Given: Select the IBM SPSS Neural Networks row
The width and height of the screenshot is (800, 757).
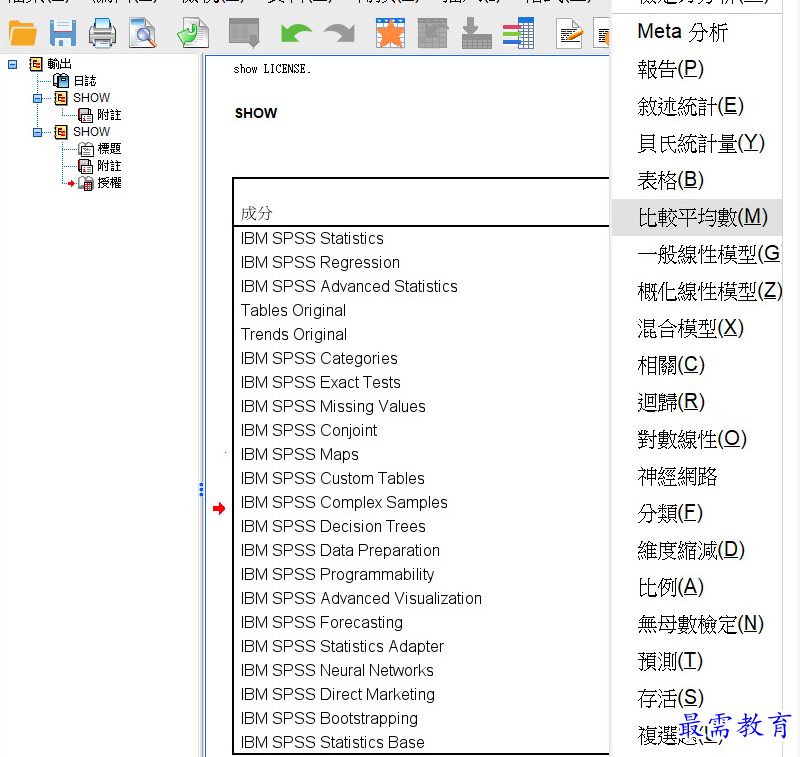Looking at the screenshot, I should 337,670.
